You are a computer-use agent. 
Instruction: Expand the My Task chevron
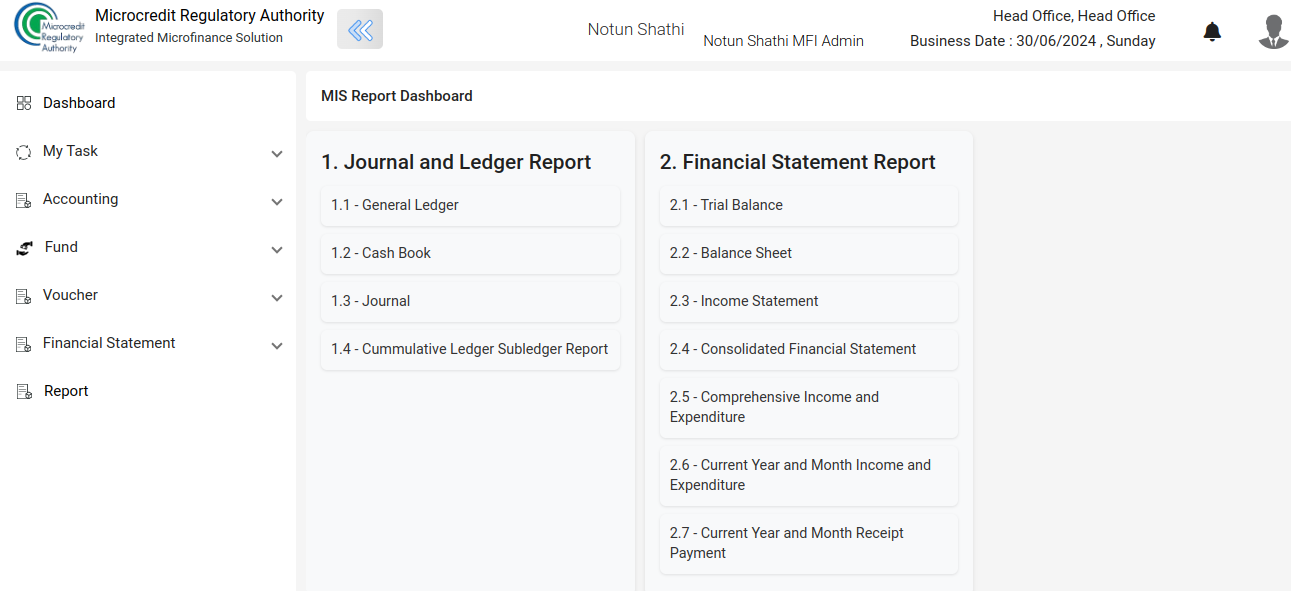click(x=277, y=154)
